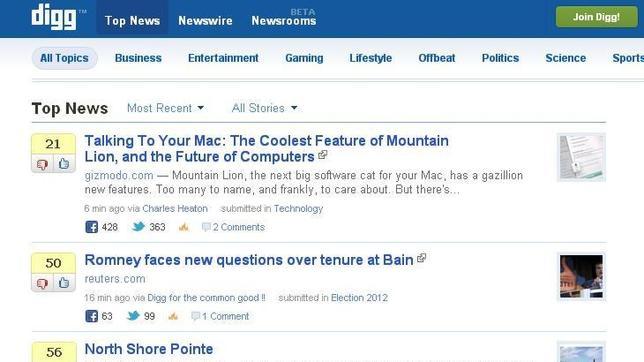Open the All Stories filter dropdown
The width and height of the screenshot is (644, 362).
264,108
